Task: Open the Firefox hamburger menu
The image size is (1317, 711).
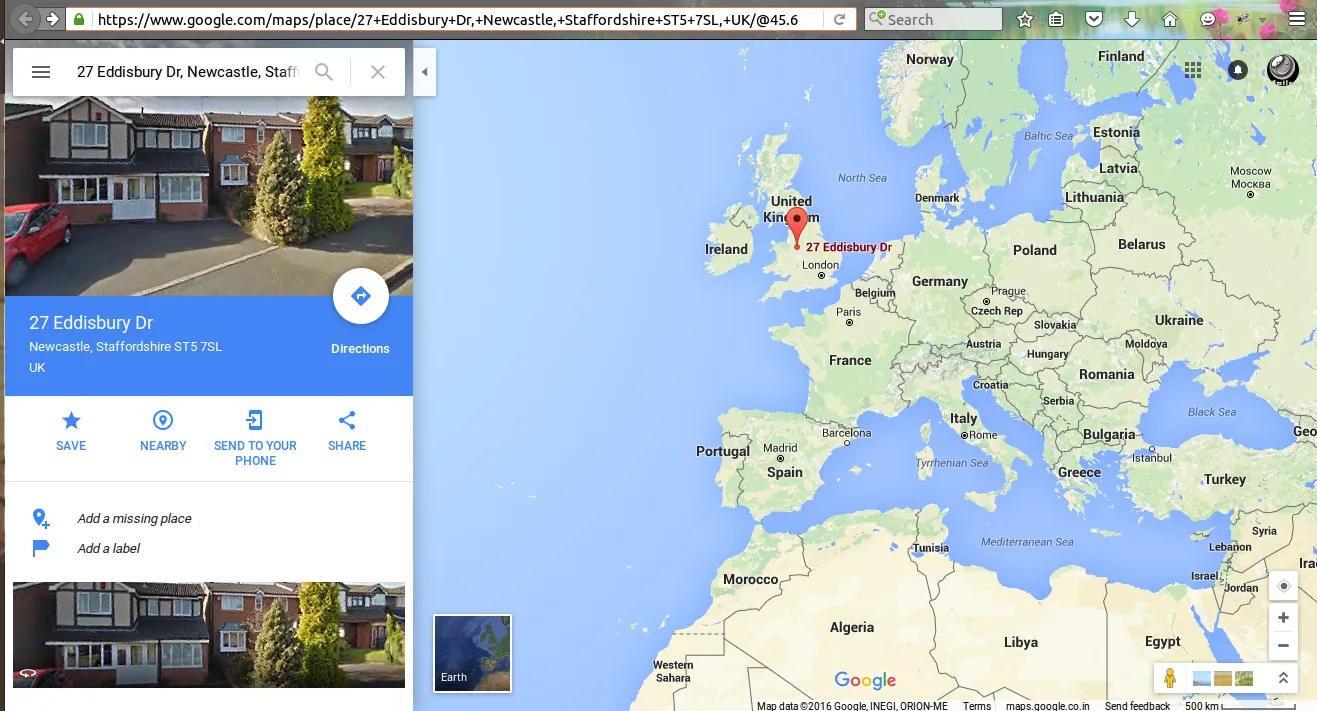Action: click(1297, 19)
